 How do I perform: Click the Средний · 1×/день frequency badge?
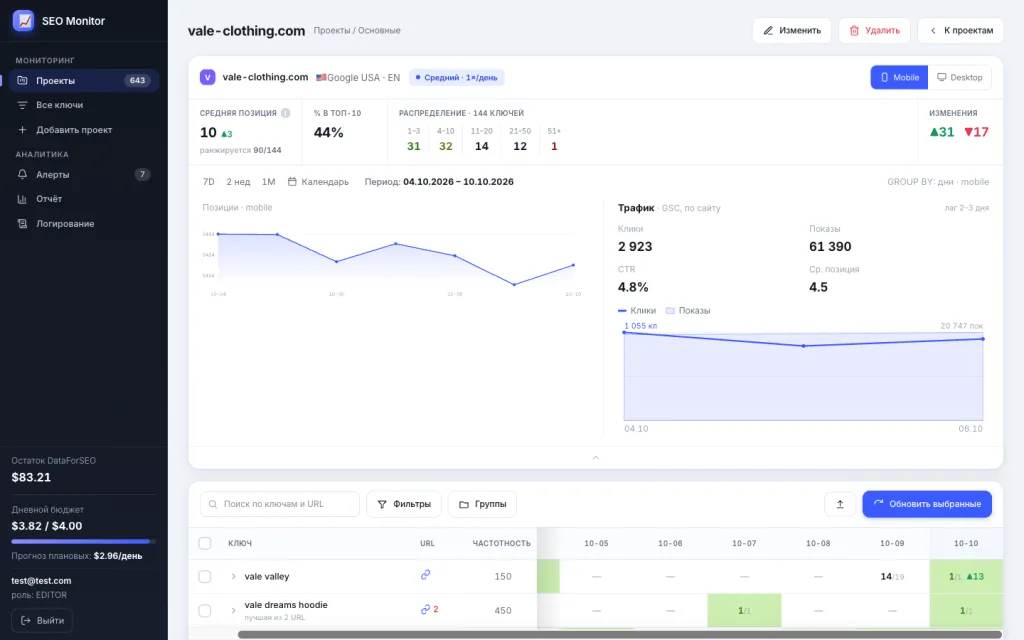[x=457, y=78]
